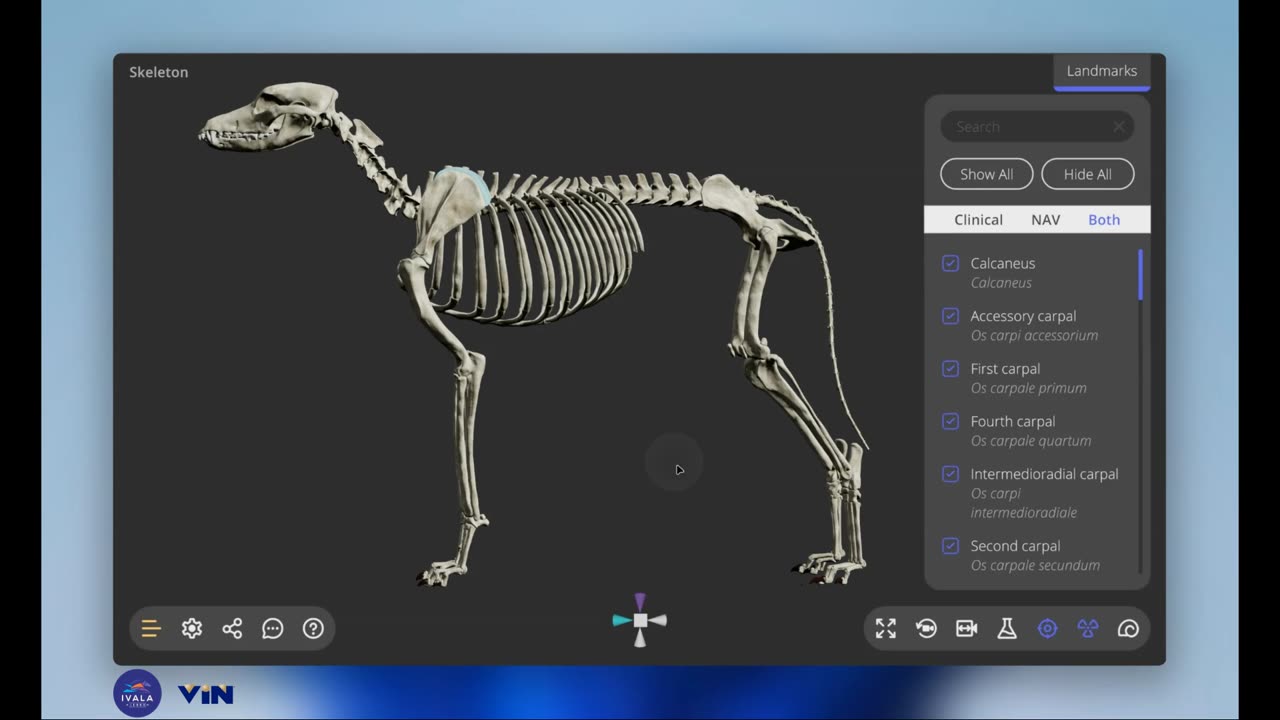Viewport: 1280px width, 720px height.
Task: Click the Skeleton title label
Action: tap(159, 72)
